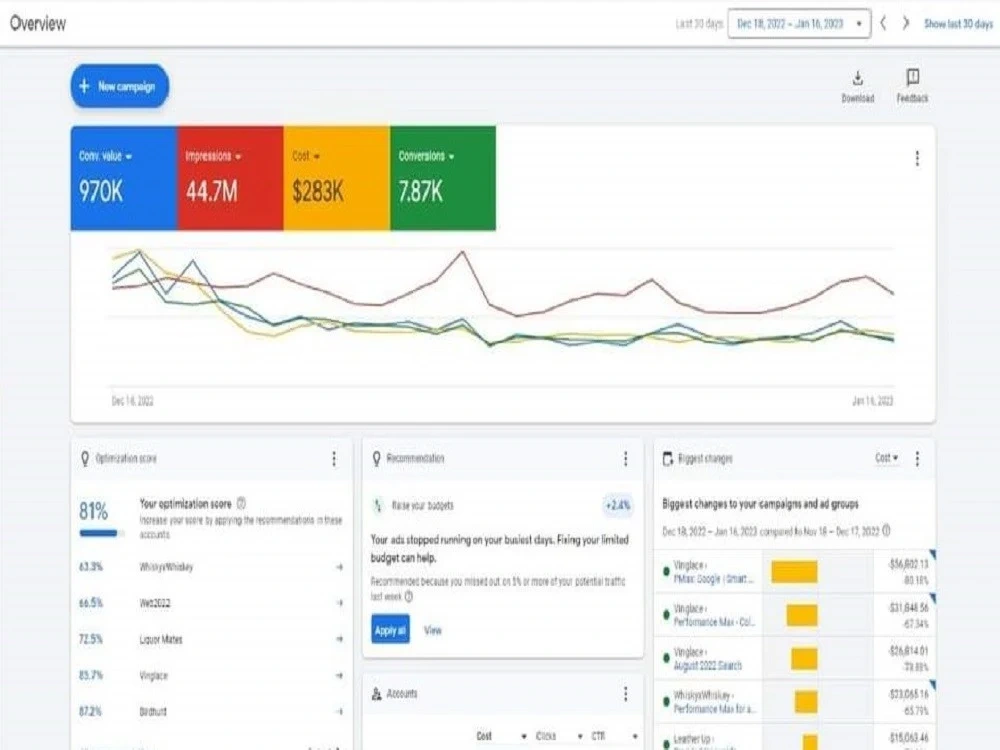Image resolution: width=1000 pixels, height=750 pixels.
Task: Open the WhiskyxWhiskey row arrow
Action: point(339,567)
